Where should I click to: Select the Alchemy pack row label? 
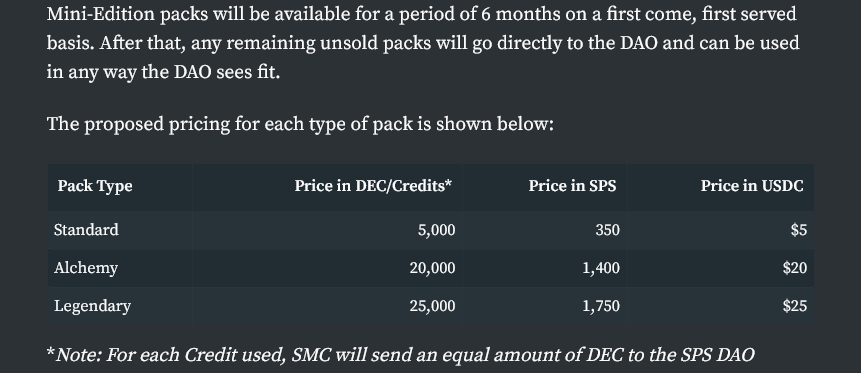[86, 268]
